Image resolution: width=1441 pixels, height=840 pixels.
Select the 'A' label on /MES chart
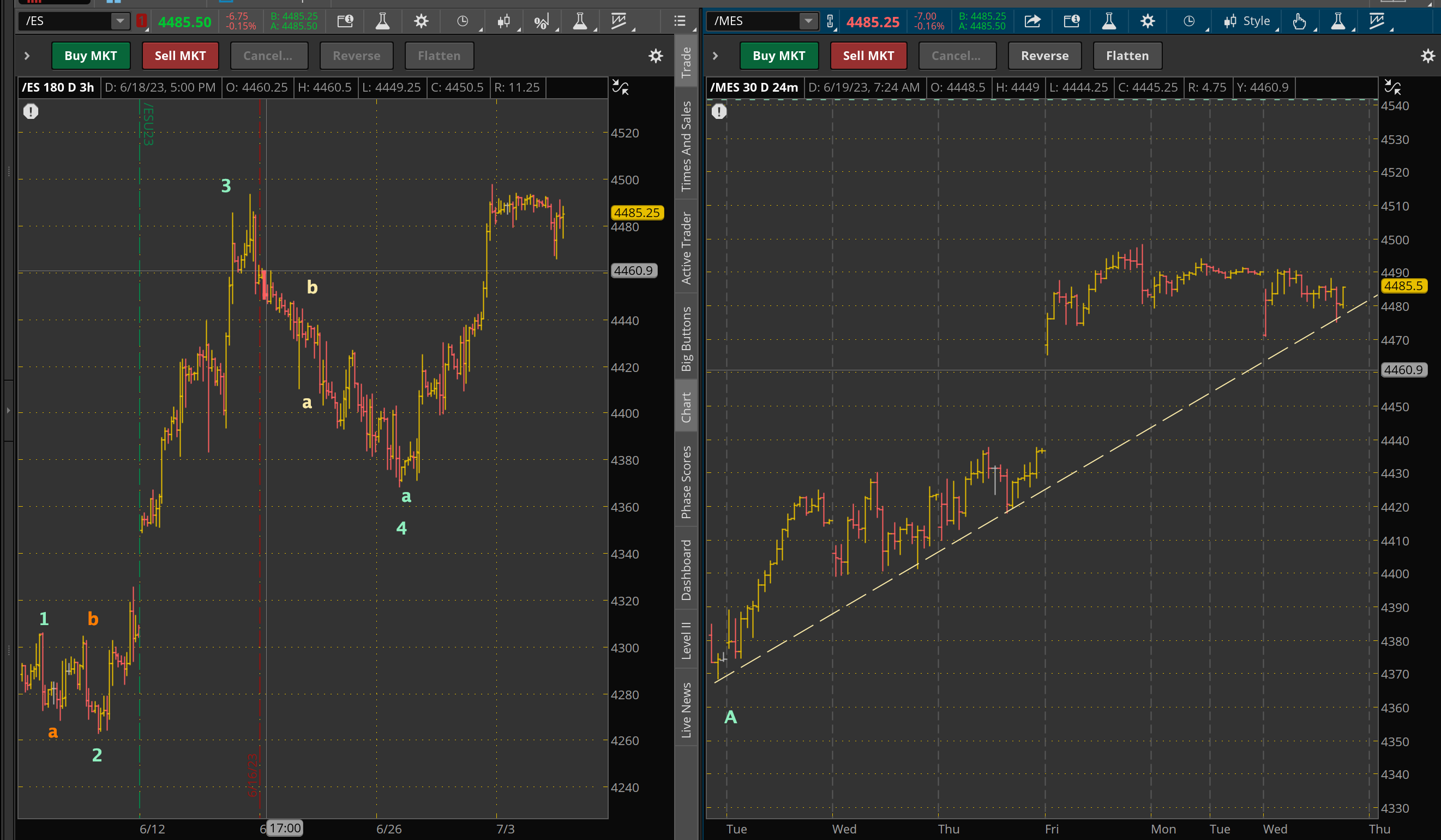point(730,717)
